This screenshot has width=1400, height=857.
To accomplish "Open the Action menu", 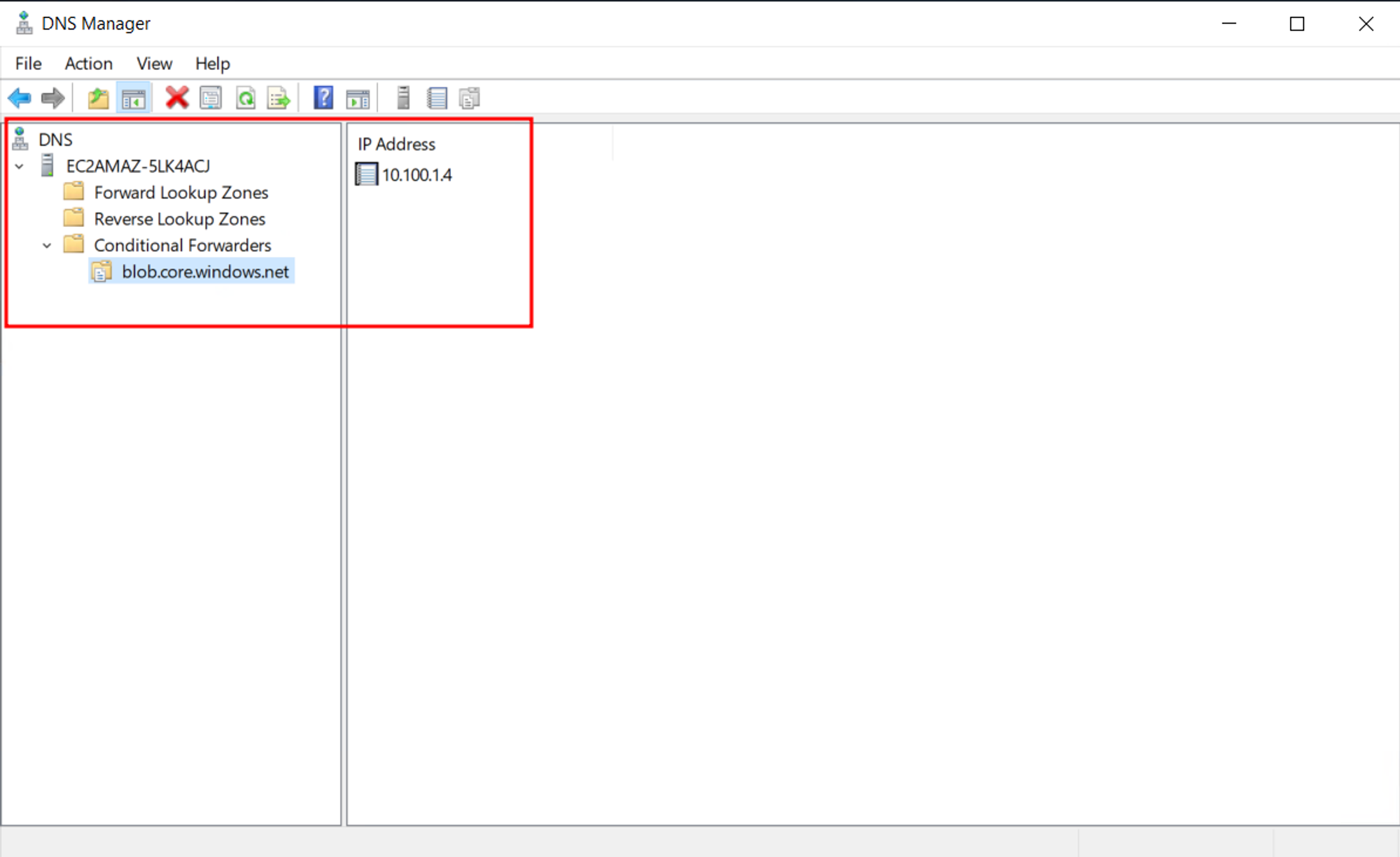I will coord(88,64).
